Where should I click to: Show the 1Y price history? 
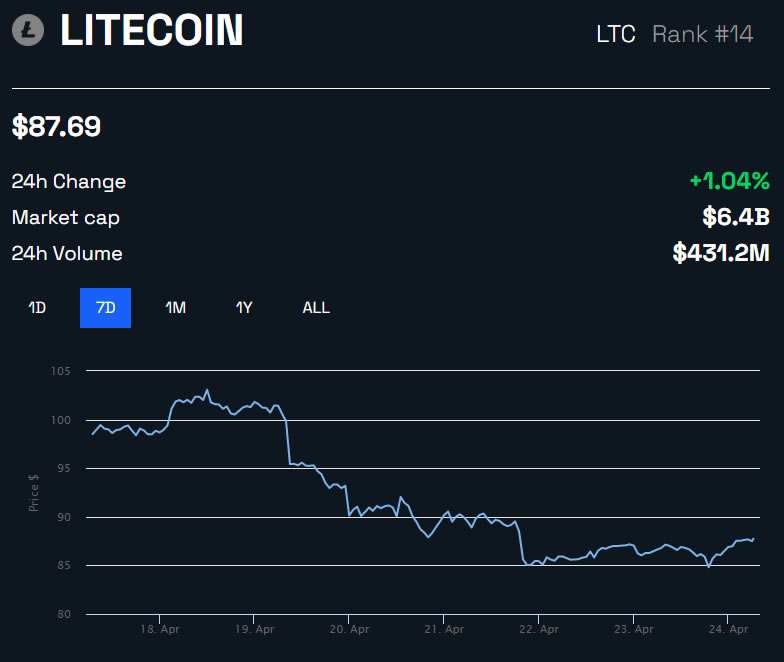(x=244, y=308)
